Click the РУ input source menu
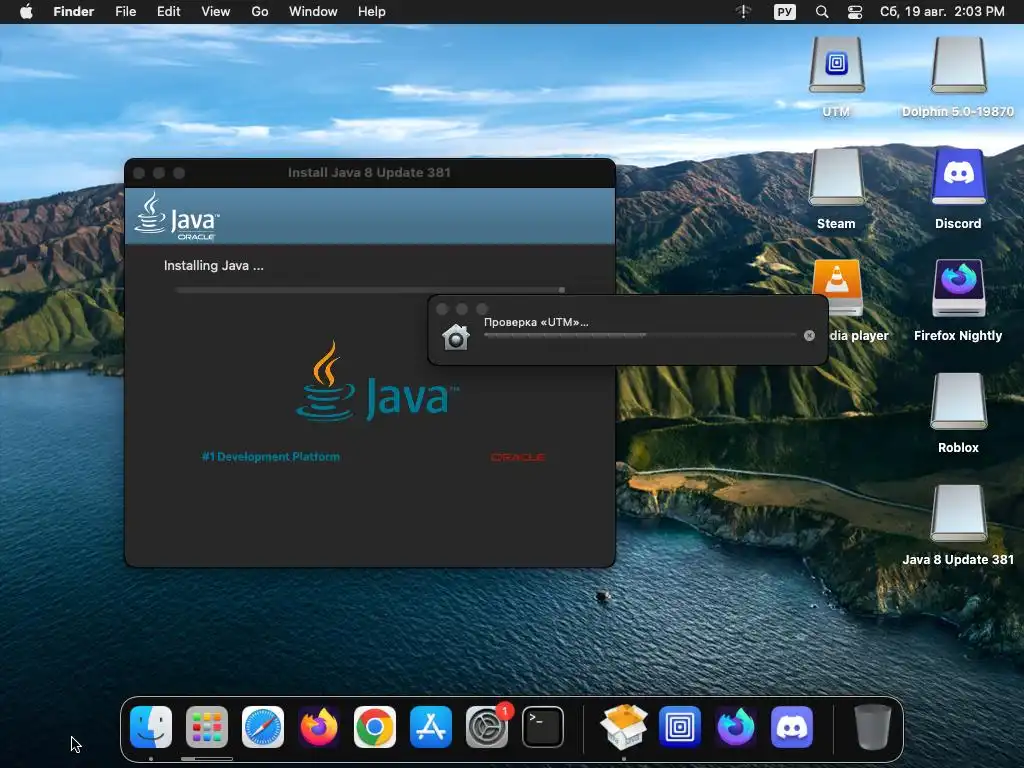 pyautogui.click(x=785, y=12)
